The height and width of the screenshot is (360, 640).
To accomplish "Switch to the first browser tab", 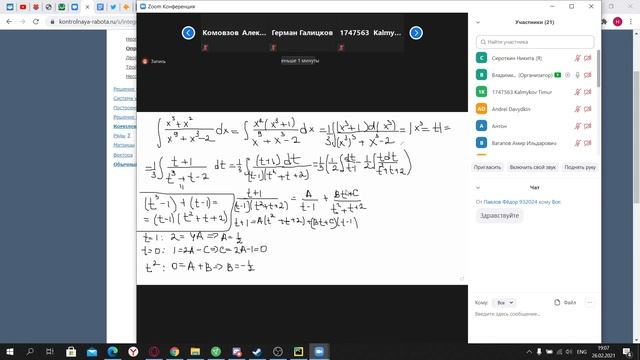I will [x=10, y=7].
